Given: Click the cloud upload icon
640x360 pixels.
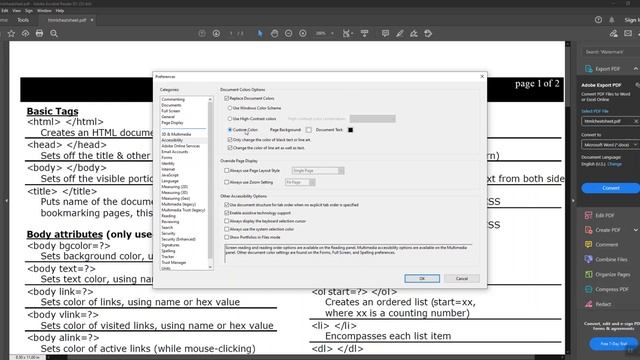Looking at the screenshot, I should click(x=25, y=33).
